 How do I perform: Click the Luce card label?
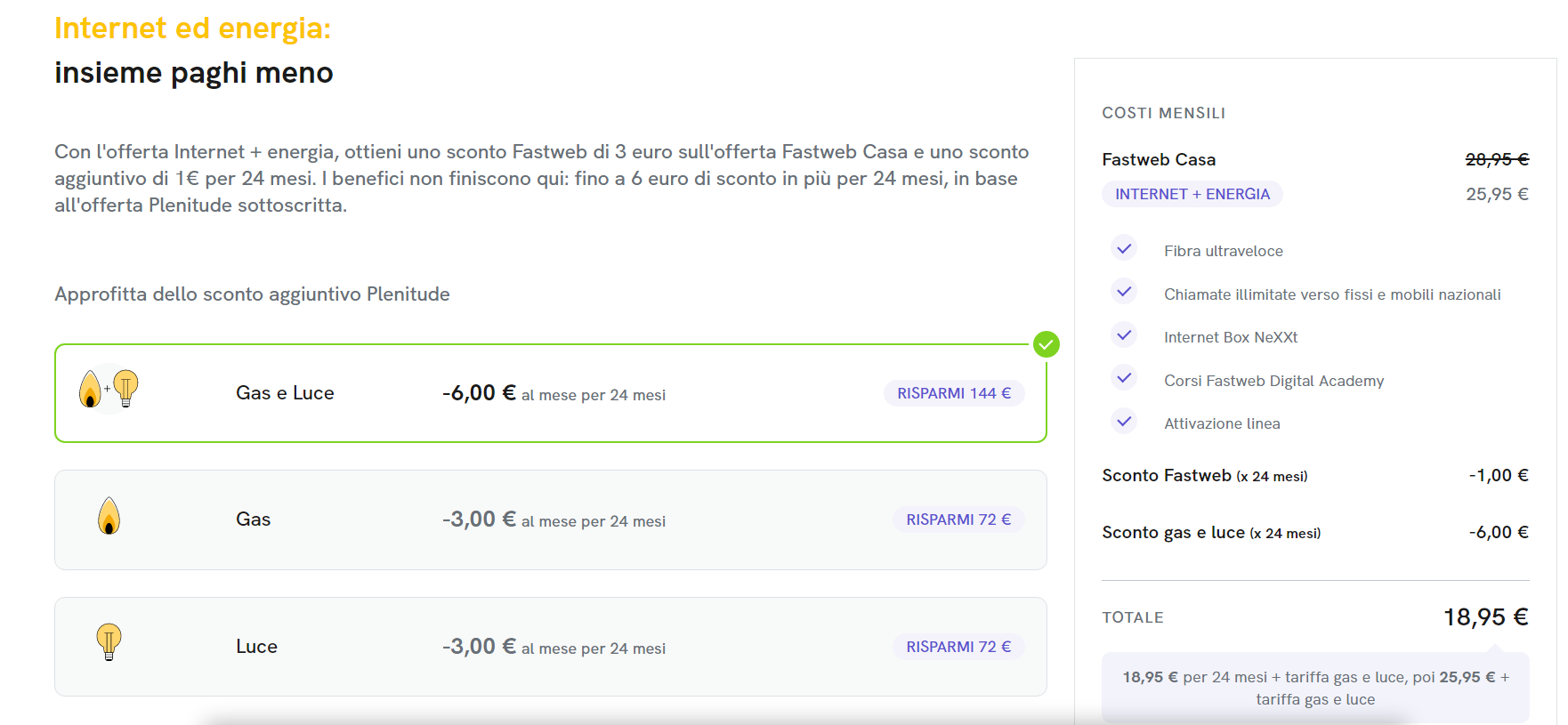[x=256, y=647]
